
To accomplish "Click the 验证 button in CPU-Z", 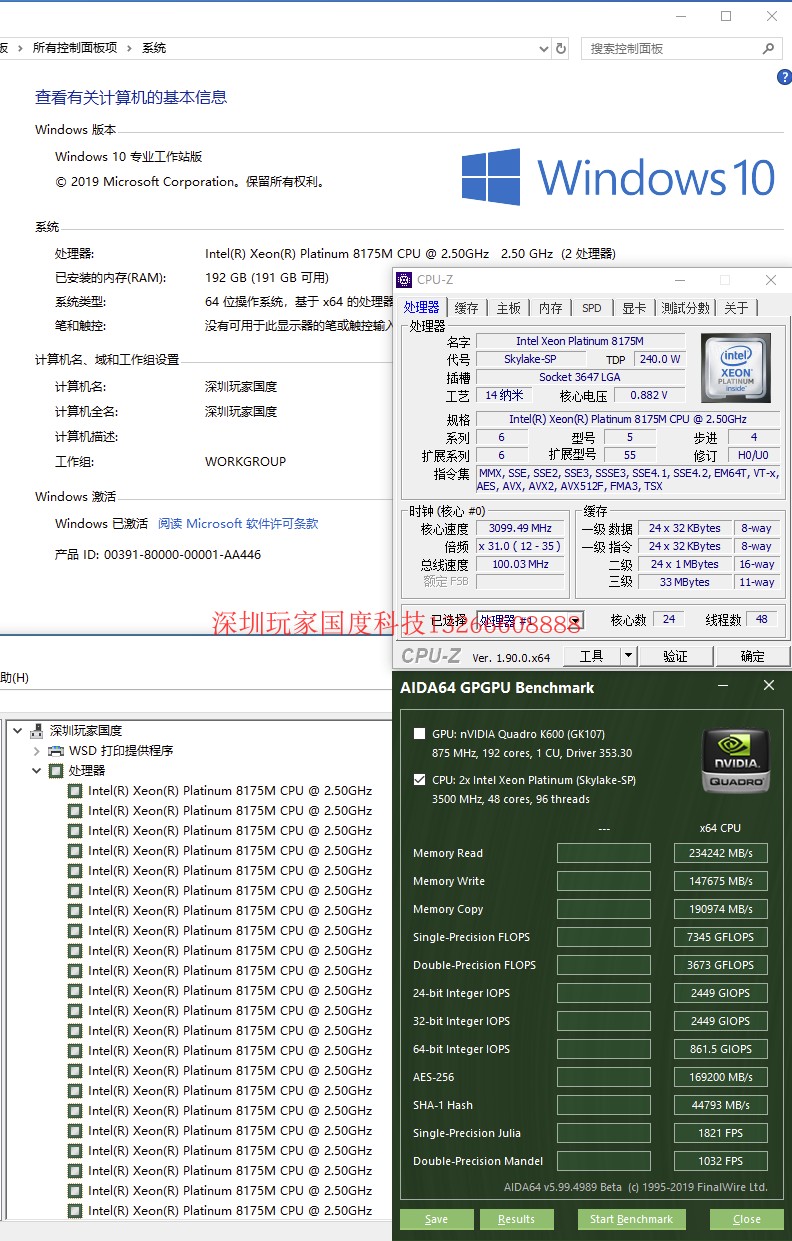I will click(676, 656).
